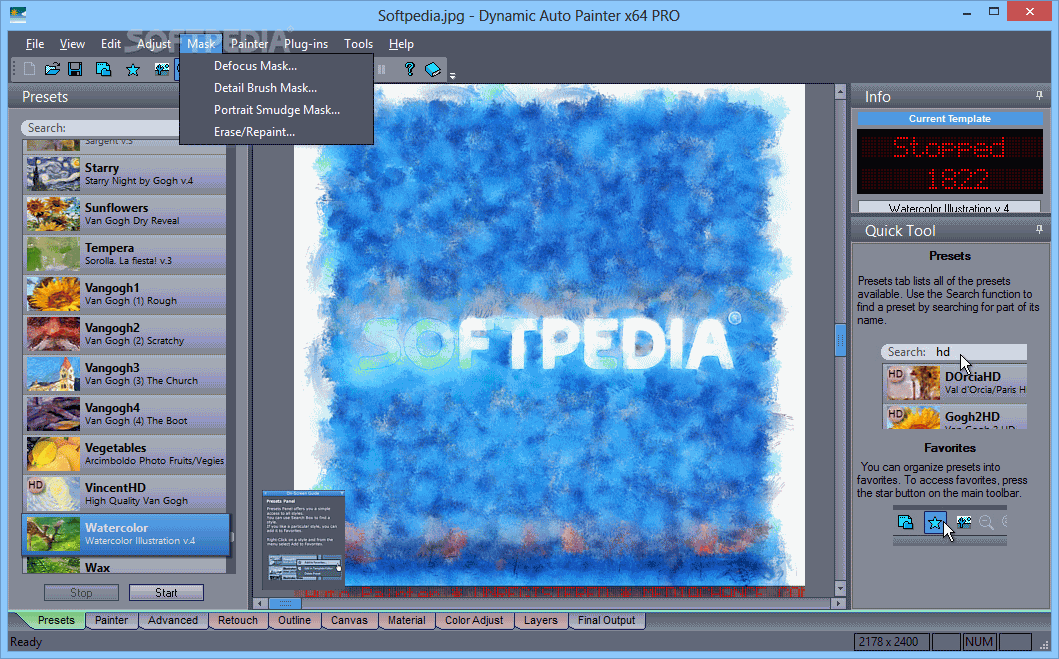1059x659 pixels.
Task: Open help with the question mark icon
Action: (x=409, y=69)
